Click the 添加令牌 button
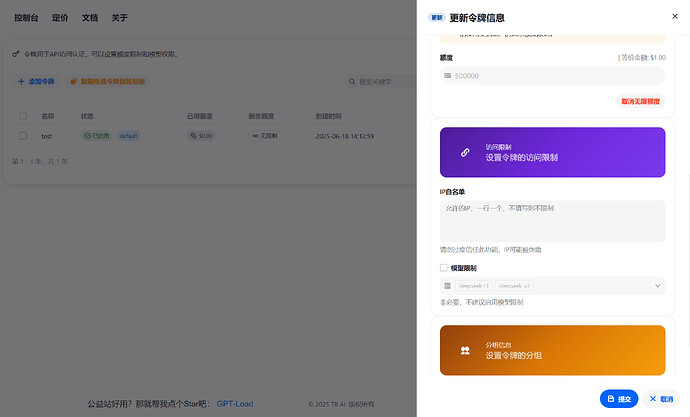This screenshot has height=417, width=690. (x=36, y=81)
